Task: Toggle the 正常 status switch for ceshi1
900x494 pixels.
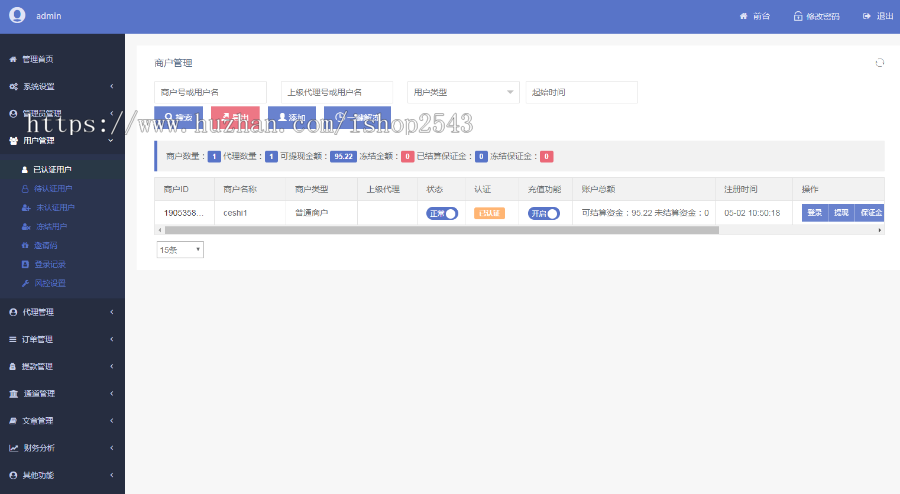Action: (442, 213)
